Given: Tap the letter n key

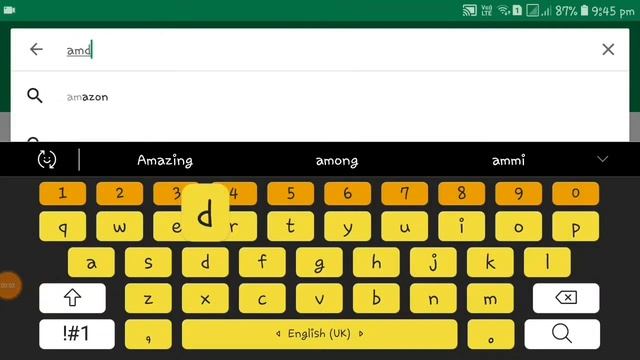Looking at the screenshot, I should point(433,298).
